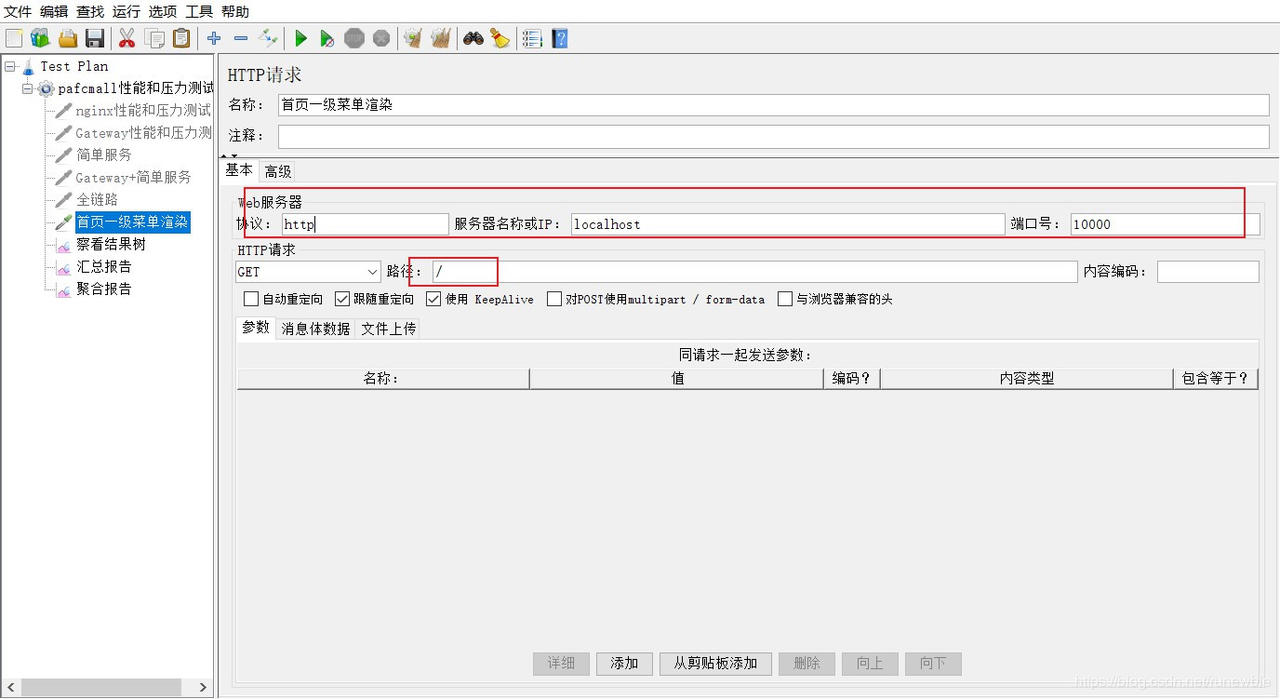Open the GET method dropdown
1280x699 pixels.
(x=308, y=272)
